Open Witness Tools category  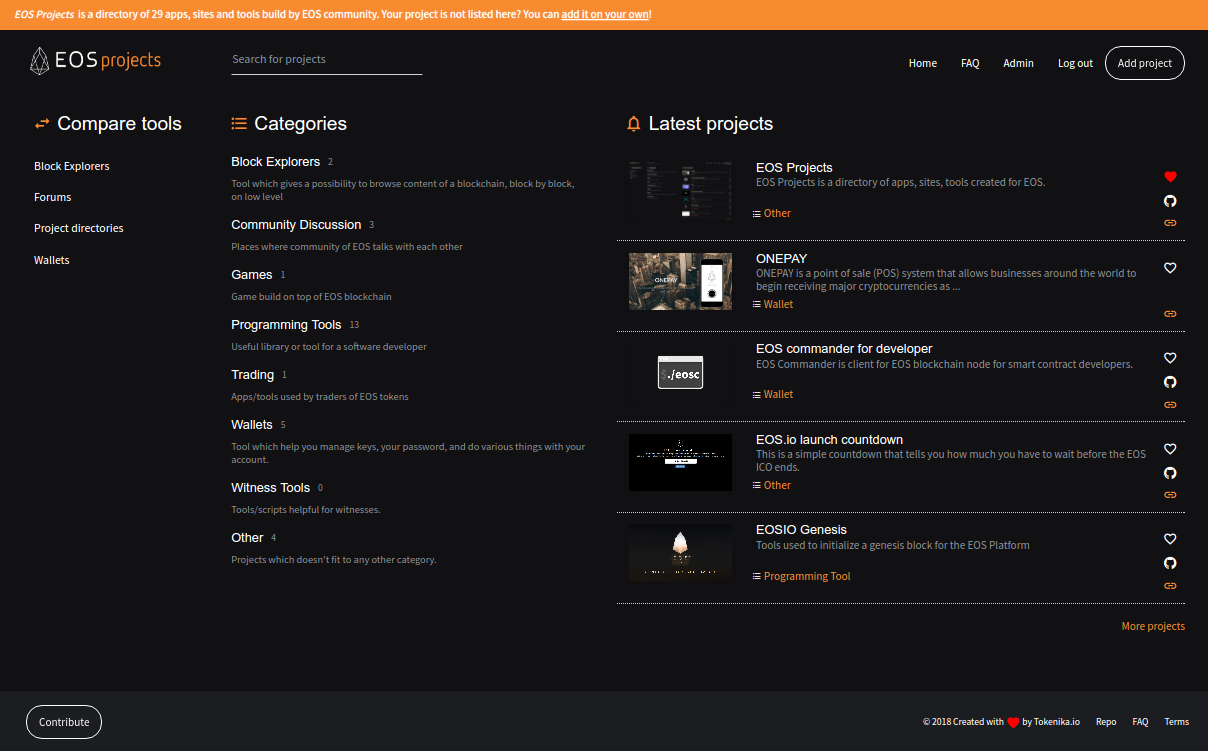[x=270, y=488]
